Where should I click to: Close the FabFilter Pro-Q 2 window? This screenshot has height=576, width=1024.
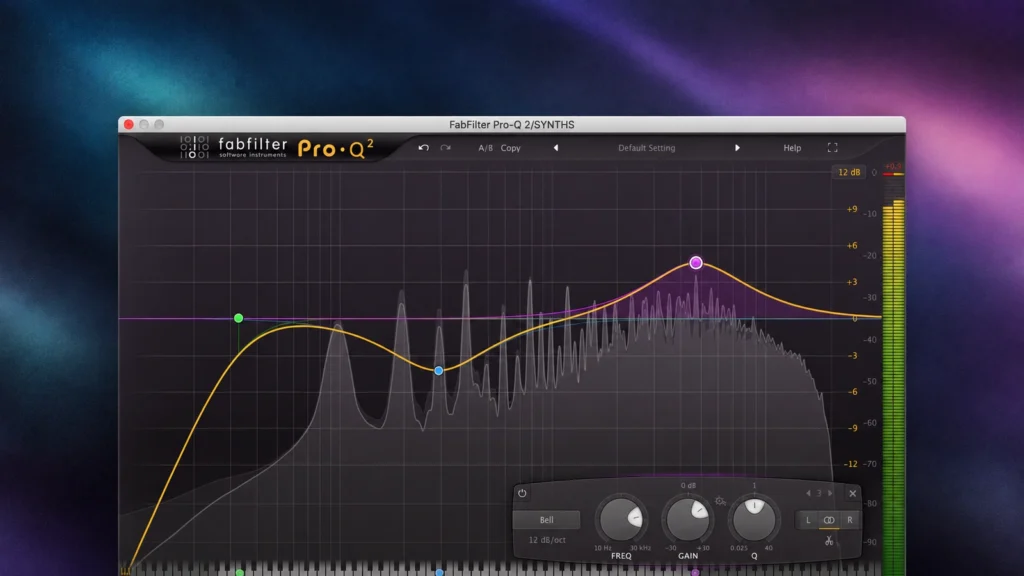(x=129, y=124)
